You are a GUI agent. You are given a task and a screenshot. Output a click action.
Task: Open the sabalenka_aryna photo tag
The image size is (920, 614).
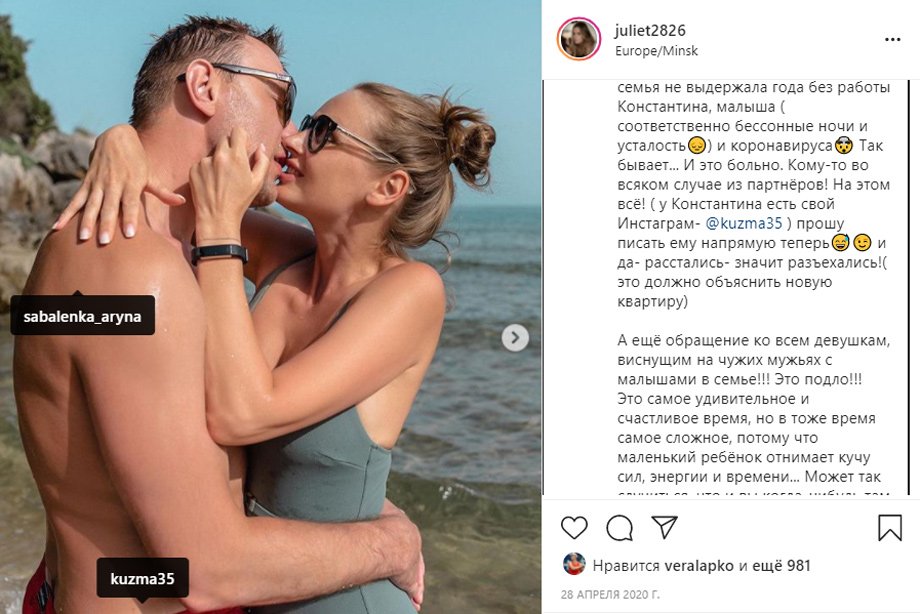(x=82, y=316)
